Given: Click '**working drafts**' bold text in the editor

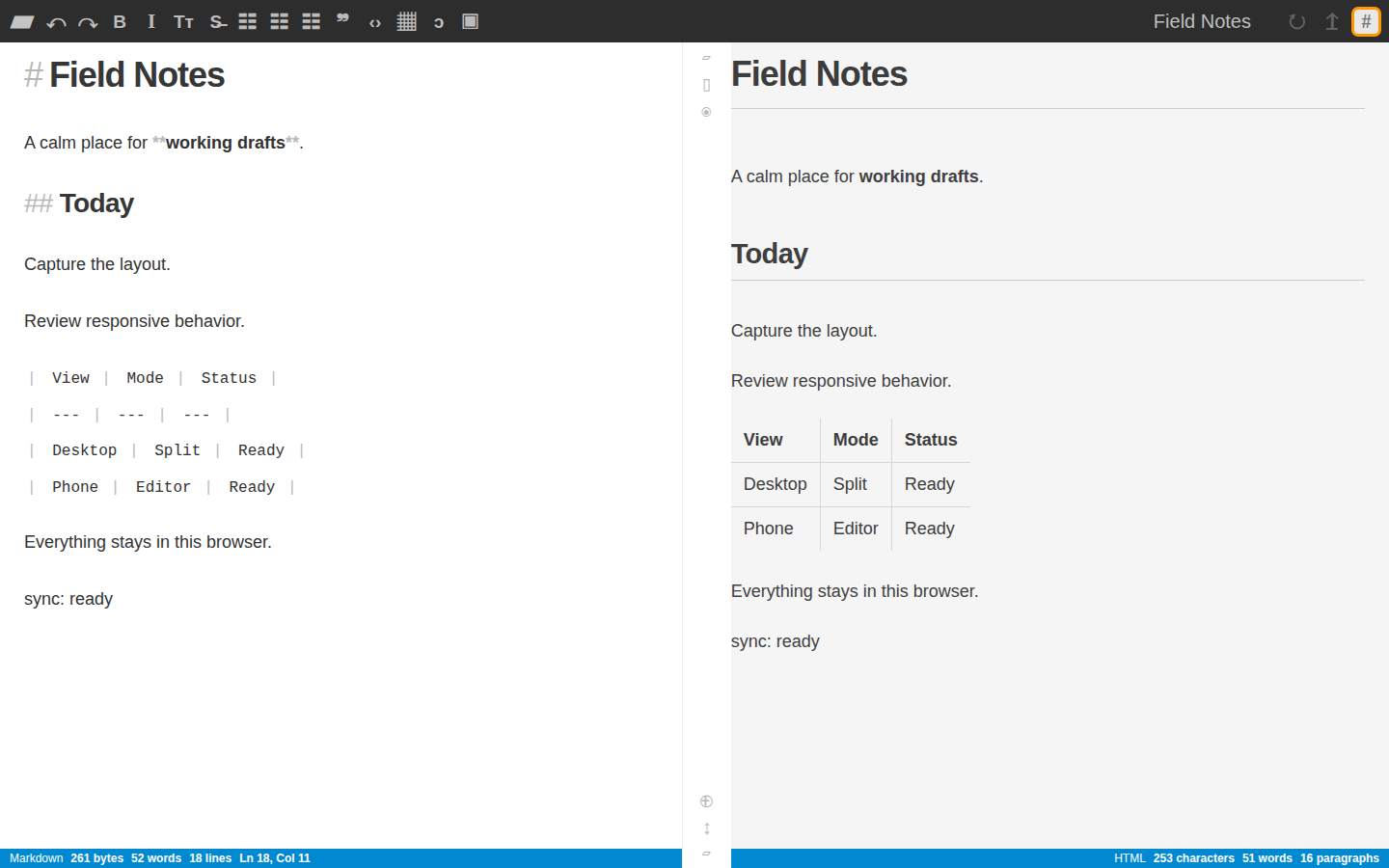Looking at the screenshot, I should tap(226, 143).
